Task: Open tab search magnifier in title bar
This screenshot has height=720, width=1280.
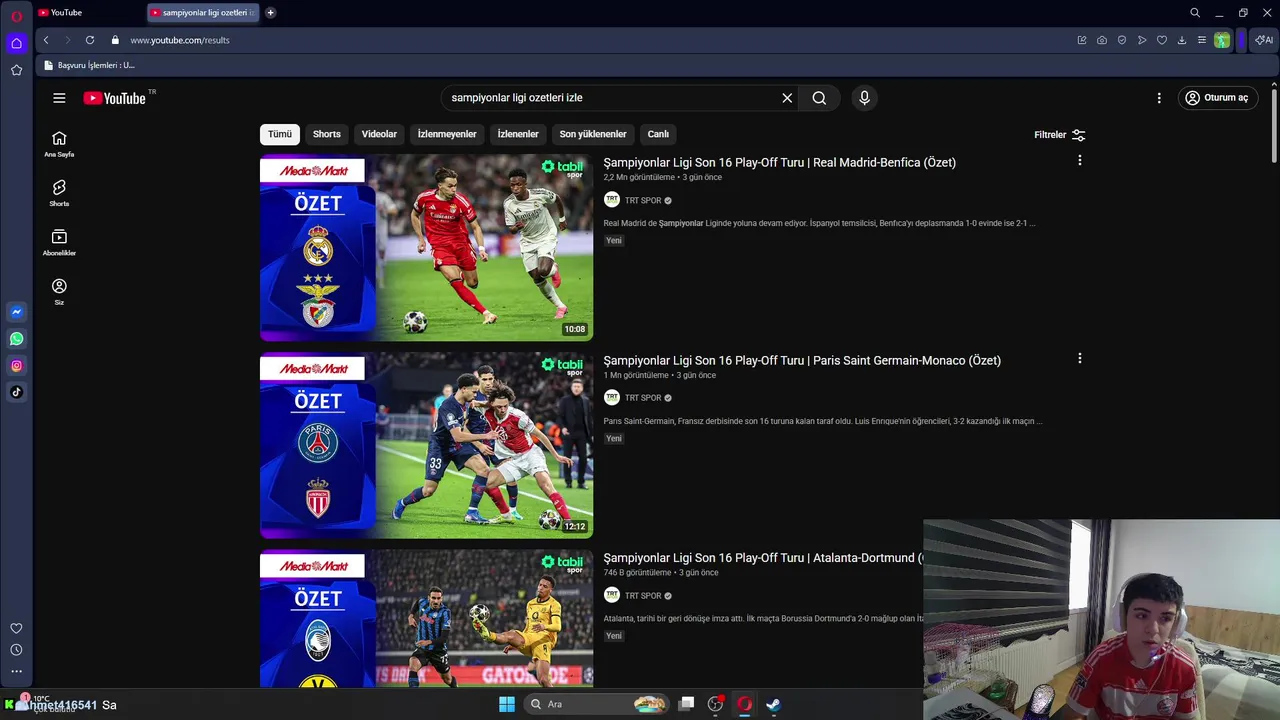Action: (1195, 13)
